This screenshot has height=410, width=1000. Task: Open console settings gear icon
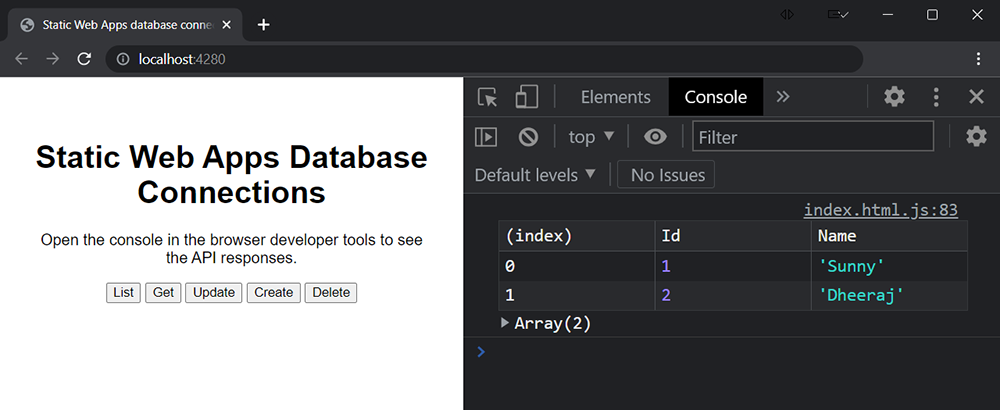[976, 137]
